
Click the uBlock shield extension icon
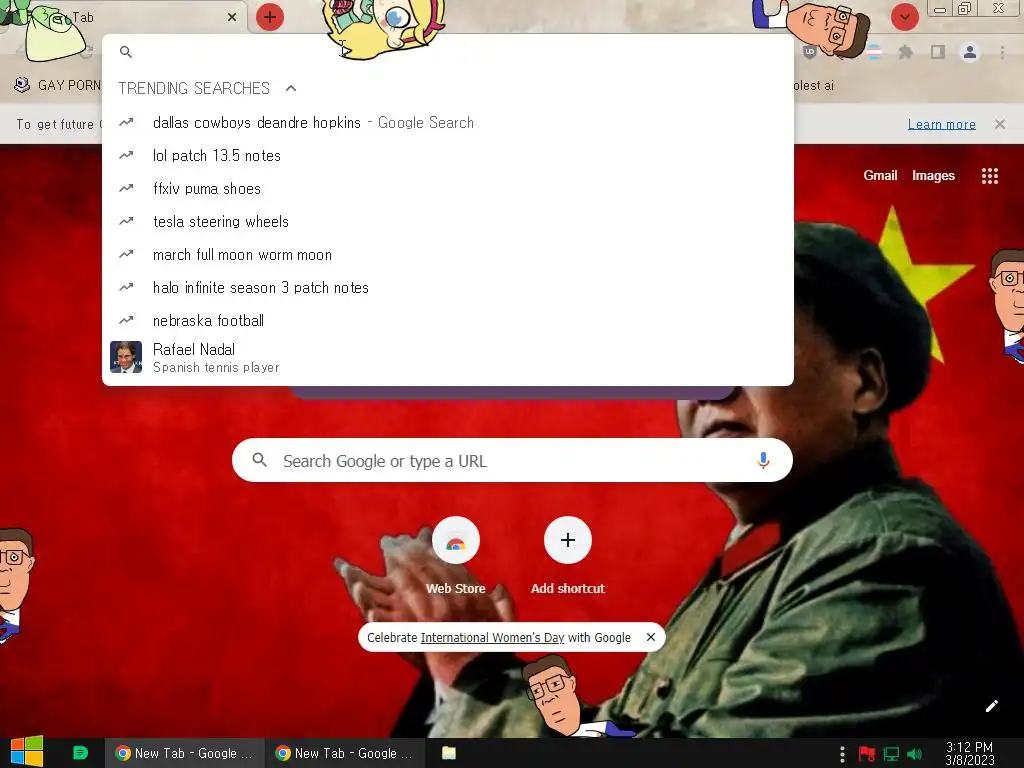click(810, 52)
